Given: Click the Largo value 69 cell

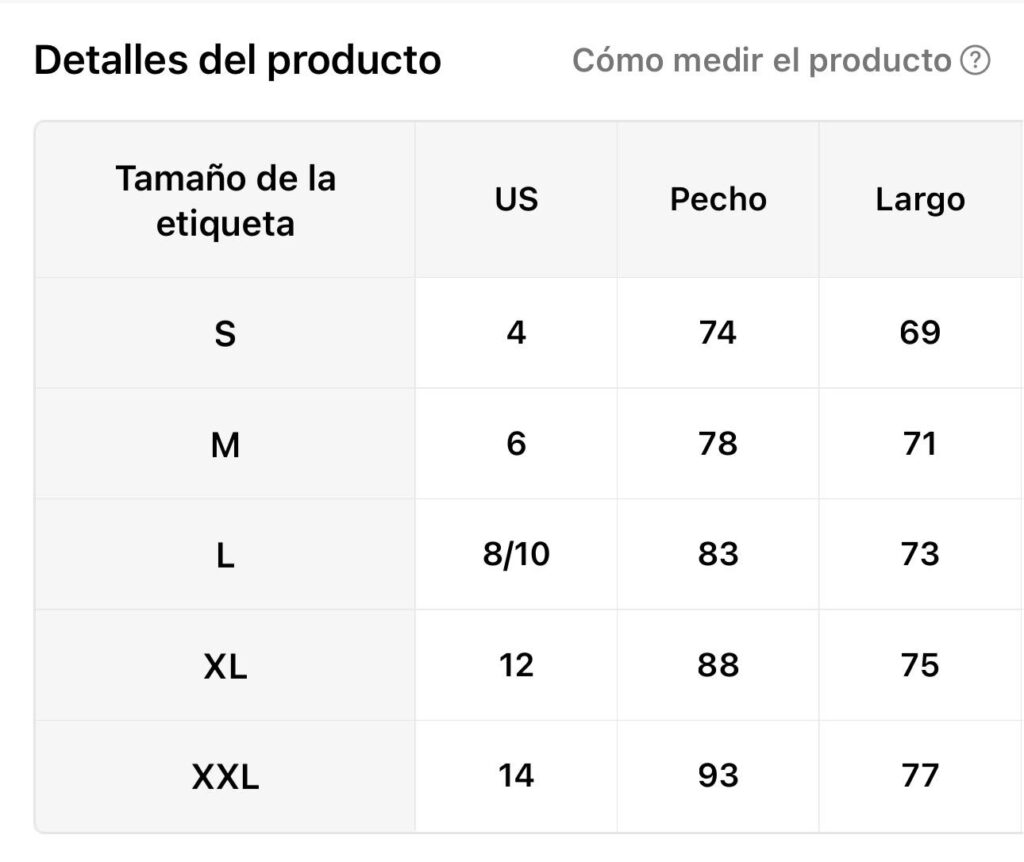Looking at the screenshot, I should coord(921,333).
